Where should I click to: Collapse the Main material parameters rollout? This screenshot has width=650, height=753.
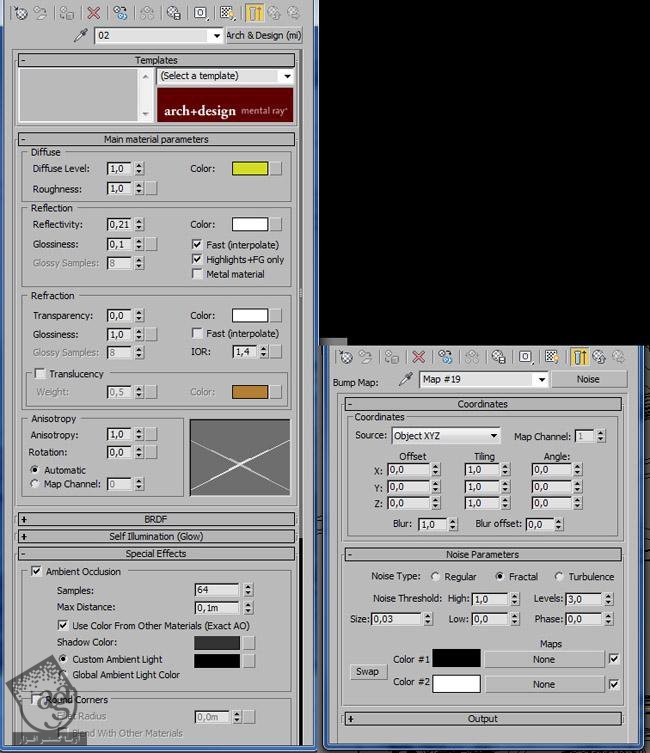pos(156,139)
